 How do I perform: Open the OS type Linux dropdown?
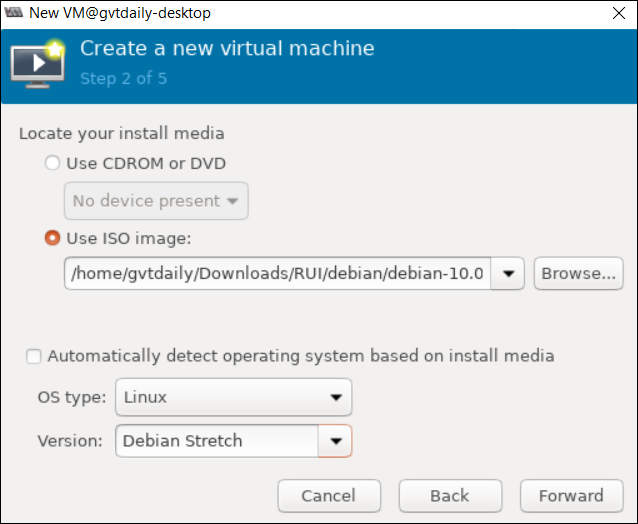click(x=234, y=397)
